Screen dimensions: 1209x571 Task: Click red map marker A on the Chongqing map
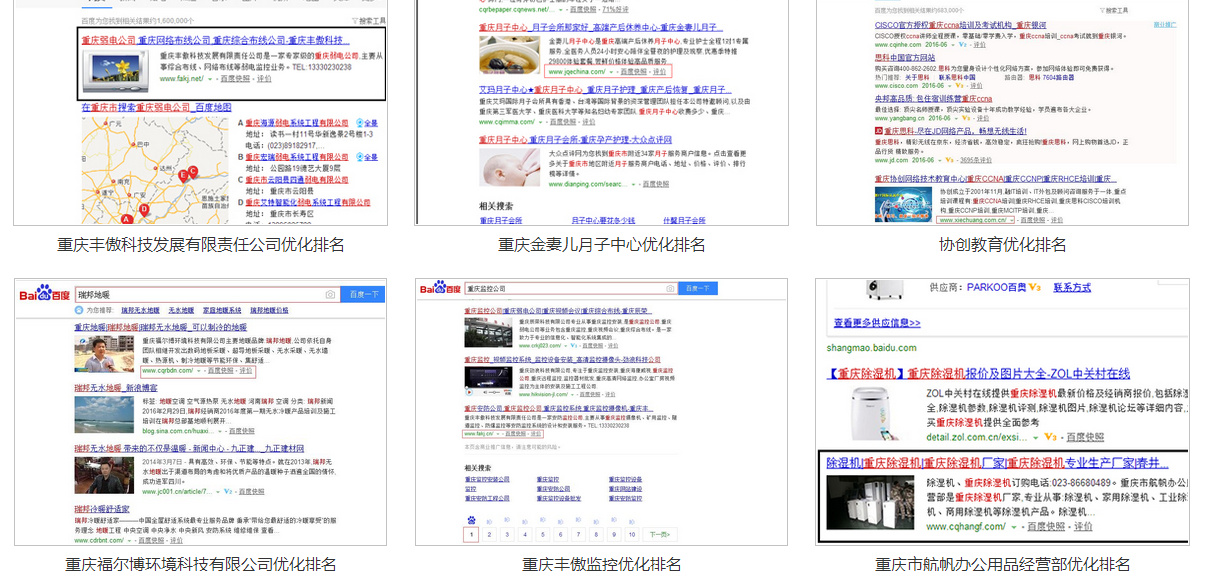pos(126,218)
